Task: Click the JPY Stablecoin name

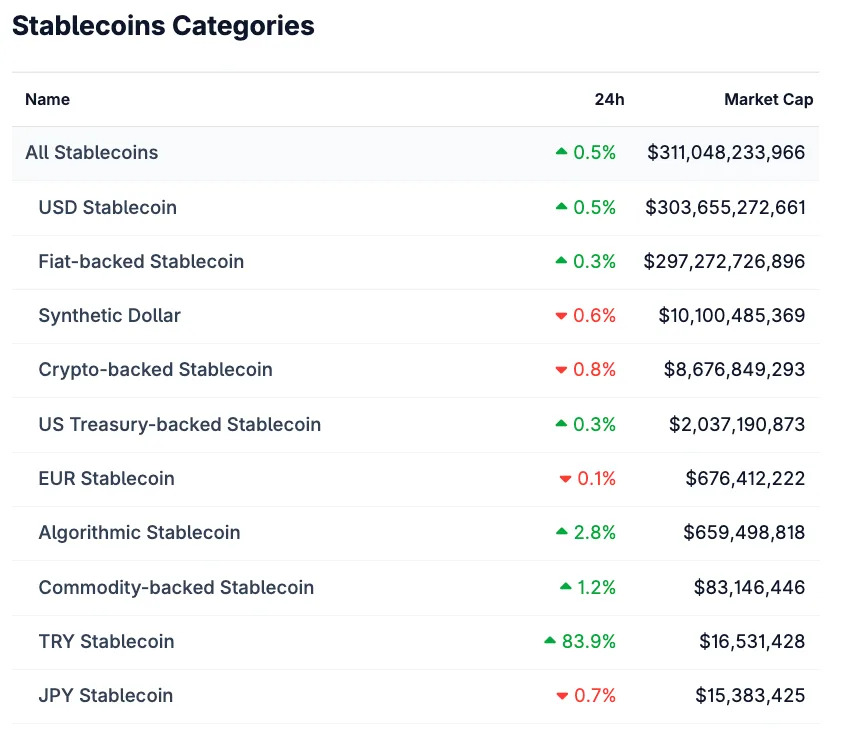Action: [x=106, y=696]
